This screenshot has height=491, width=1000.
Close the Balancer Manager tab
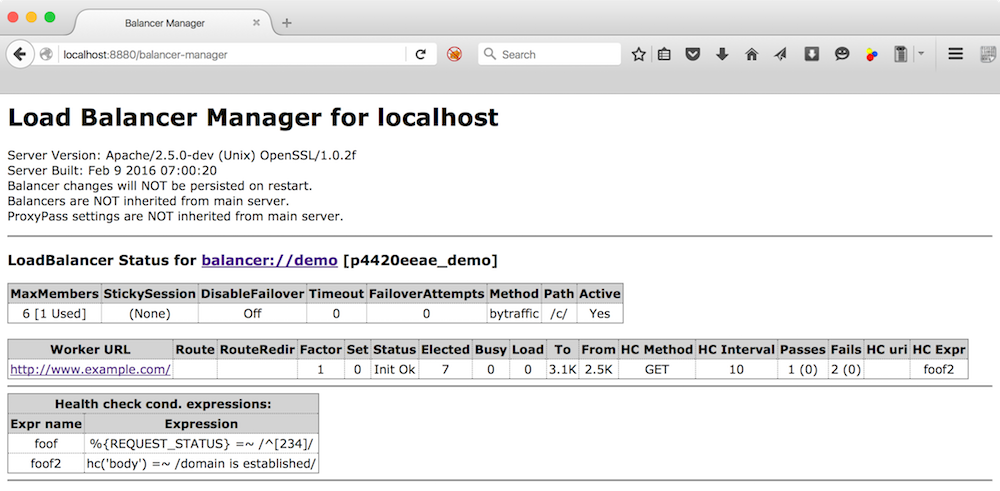[x=257, y=22]
